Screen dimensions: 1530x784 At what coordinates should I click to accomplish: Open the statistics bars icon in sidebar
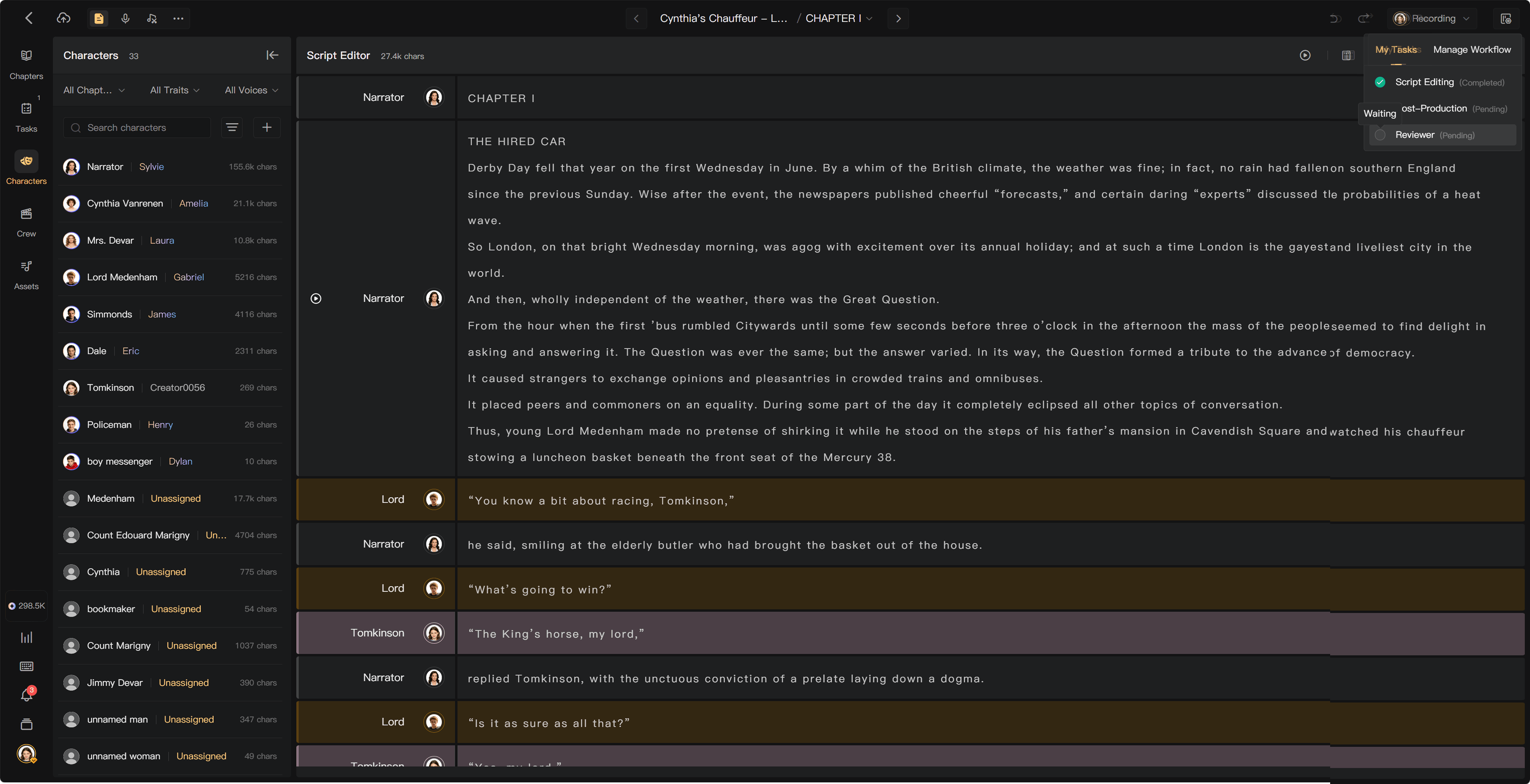(x=27, y=637)
